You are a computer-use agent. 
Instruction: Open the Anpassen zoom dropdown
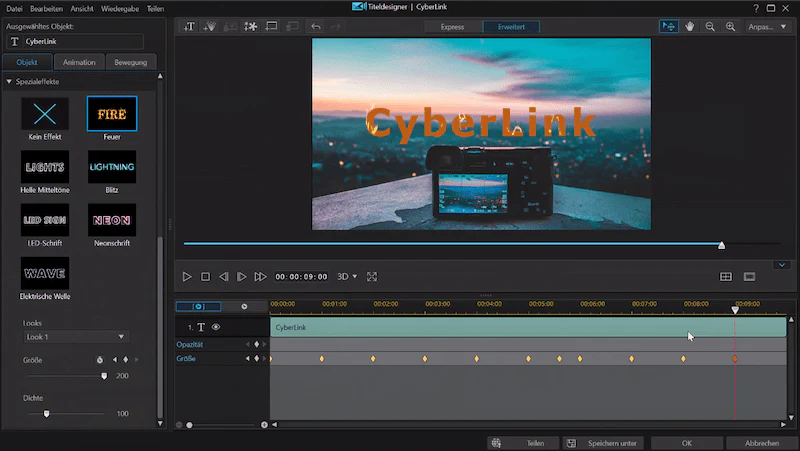(767, 27)
